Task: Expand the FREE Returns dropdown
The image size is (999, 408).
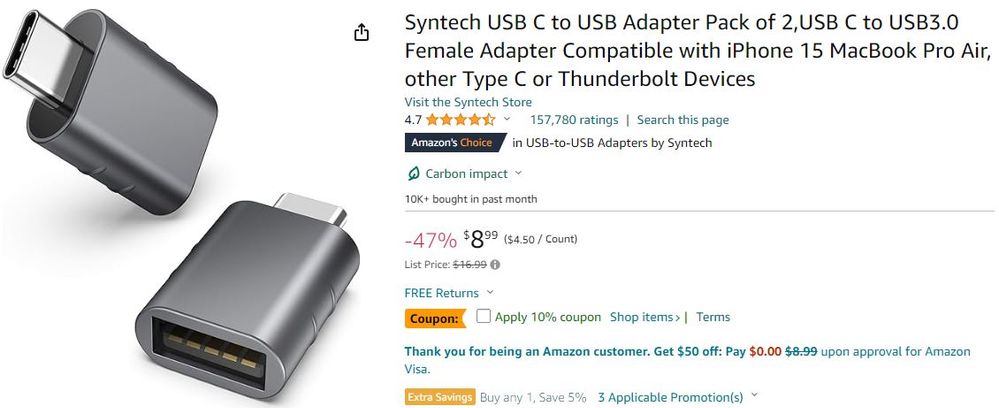Action: pos(490,293)
